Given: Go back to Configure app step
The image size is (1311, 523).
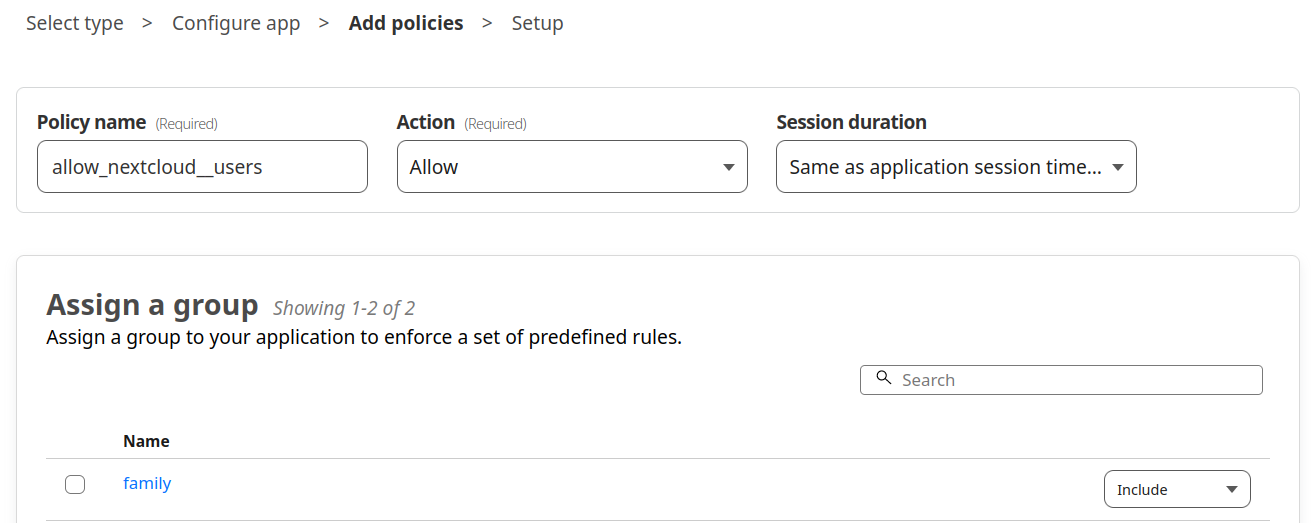Looking at the screenshot, I should tap(236, 23).
